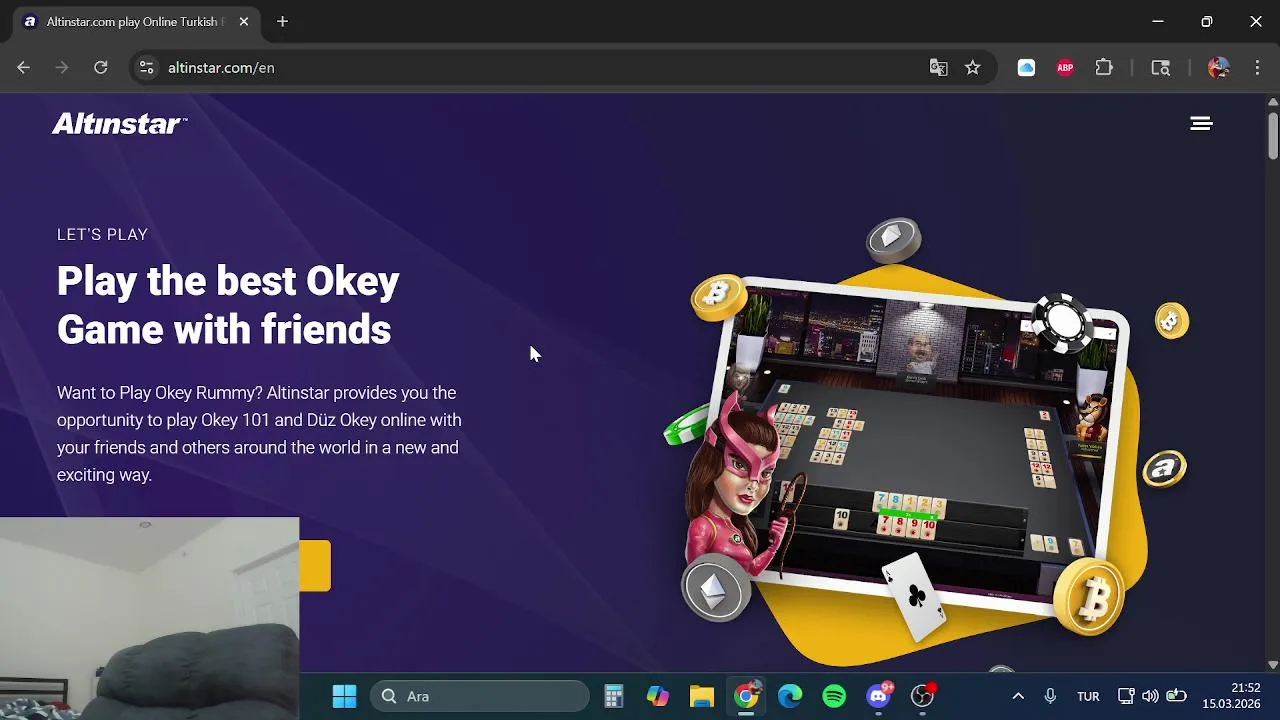Open Calculator from the taskbar
Image resolution: width=1280 pixels, height=720 pixels.
click(614, 696)
